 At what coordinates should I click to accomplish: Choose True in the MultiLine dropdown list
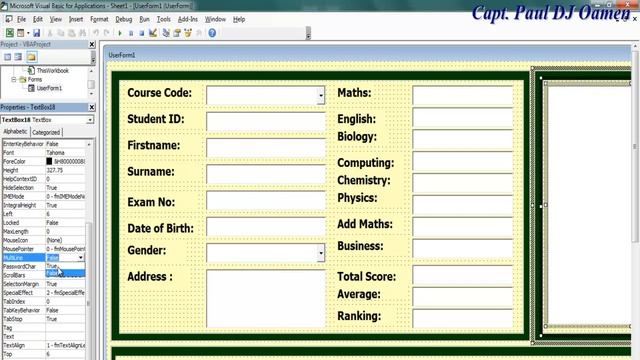point(65,266)
